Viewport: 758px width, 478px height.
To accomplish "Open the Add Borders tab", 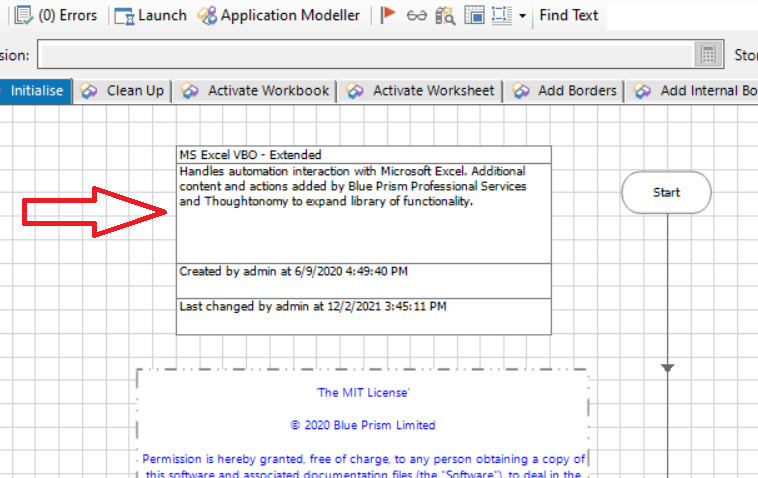I will 564,91.
